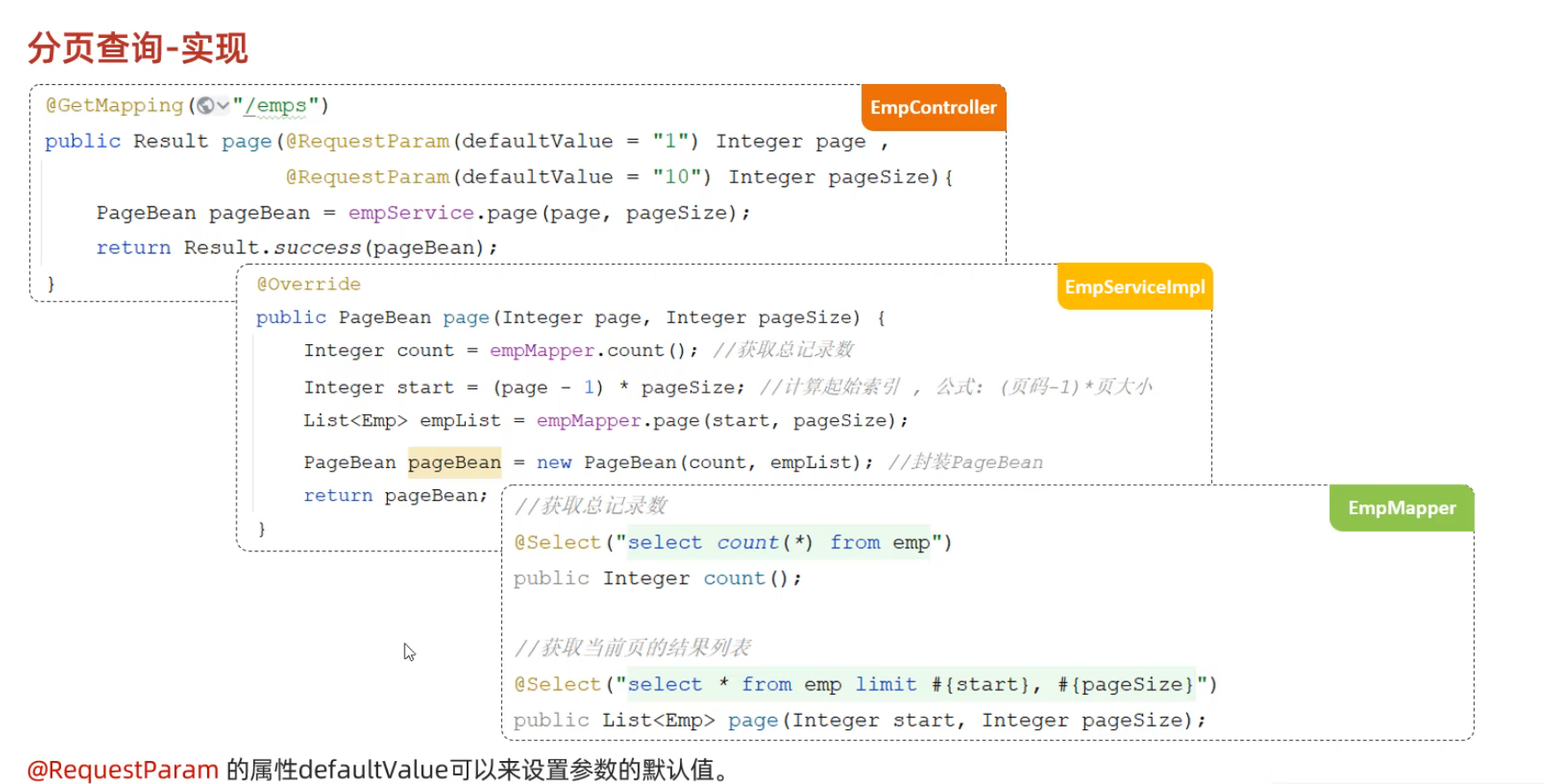1544x784 pixels.
Task: Click the @GetMapping annotation
Action: 114,106
